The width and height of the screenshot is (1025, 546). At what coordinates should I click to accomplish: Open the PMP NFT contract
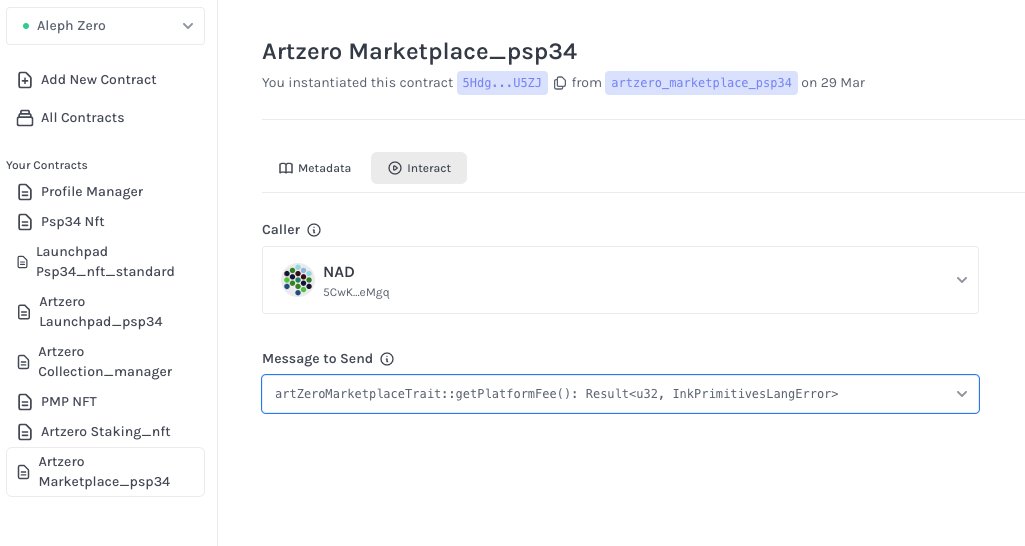pyautogui.click(x=69, y=401)
